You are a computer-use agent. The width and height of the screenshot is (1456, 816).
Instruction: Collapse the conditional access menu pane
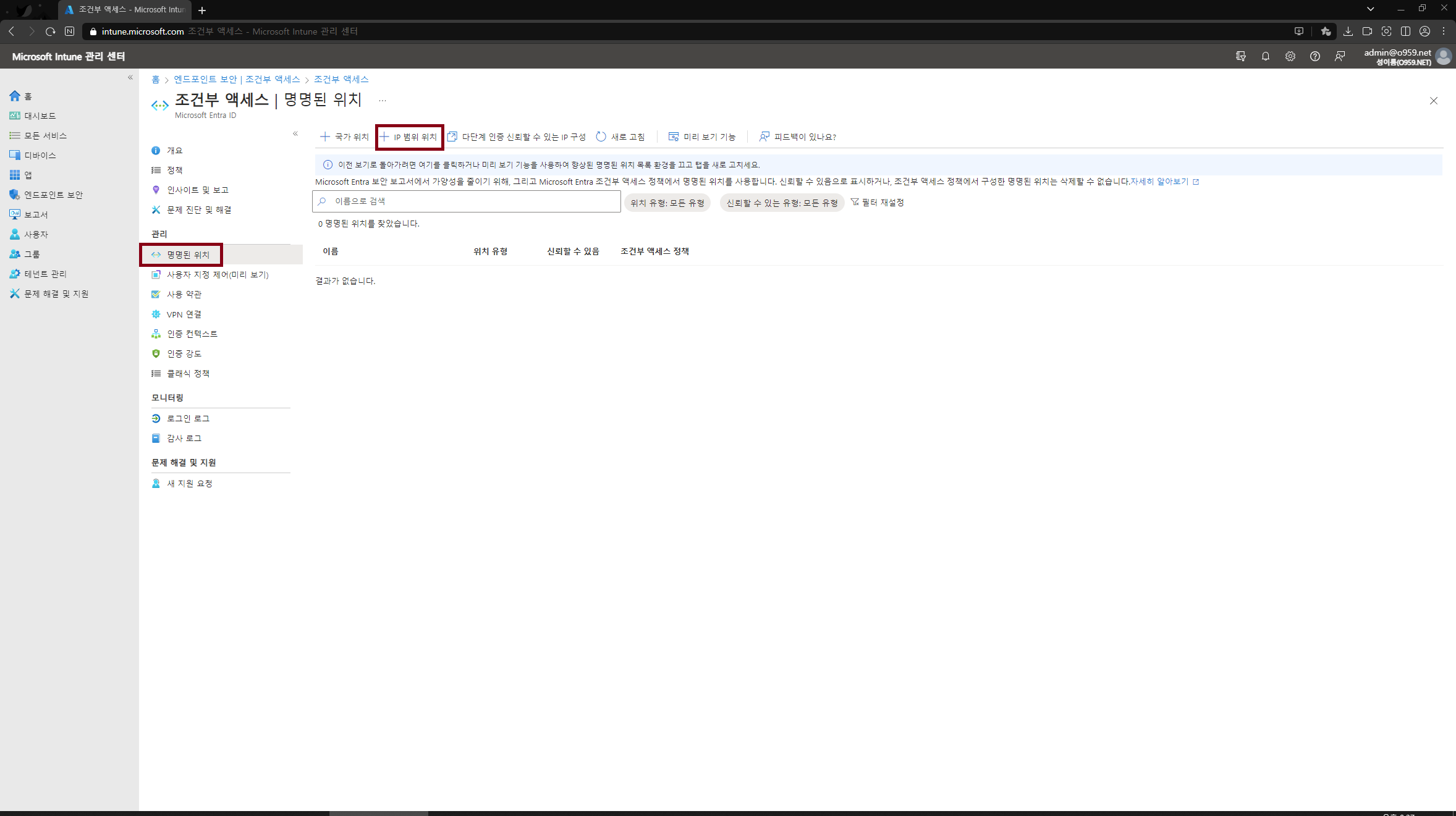(295, 133)
